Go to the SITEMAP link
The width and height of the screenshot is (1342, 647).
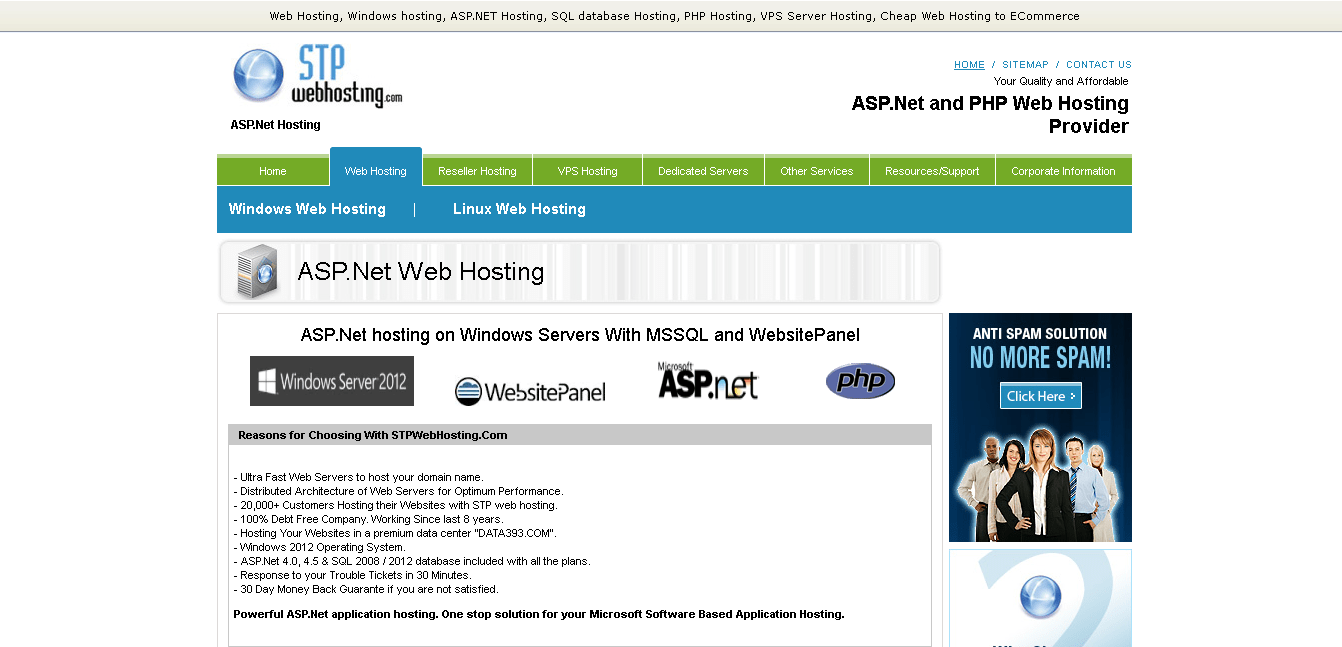click(1025, 65)
